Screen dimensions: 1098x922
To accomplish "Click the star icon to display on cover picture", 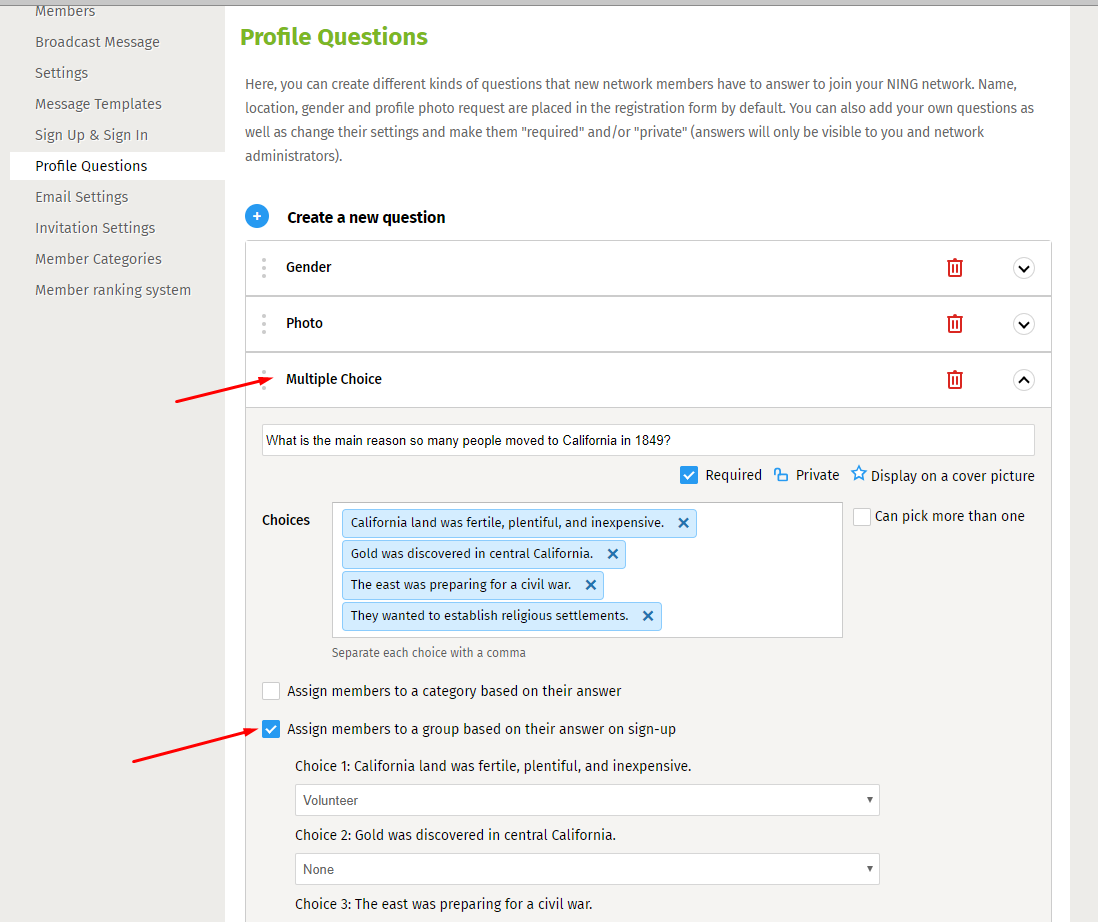I will [x=859, y=473].
